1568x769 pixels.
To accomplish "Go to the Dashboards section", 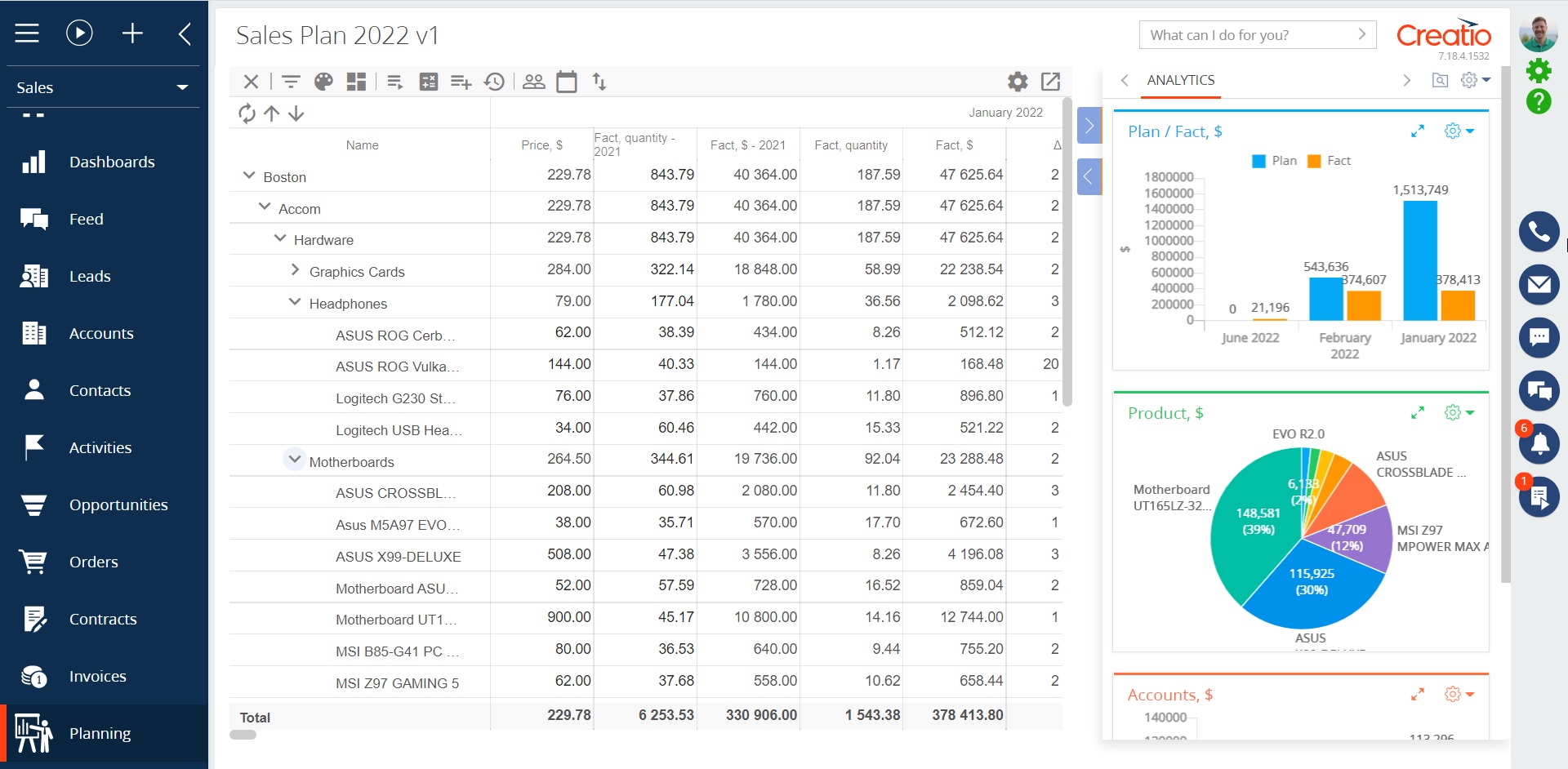I will click(112, 162).
